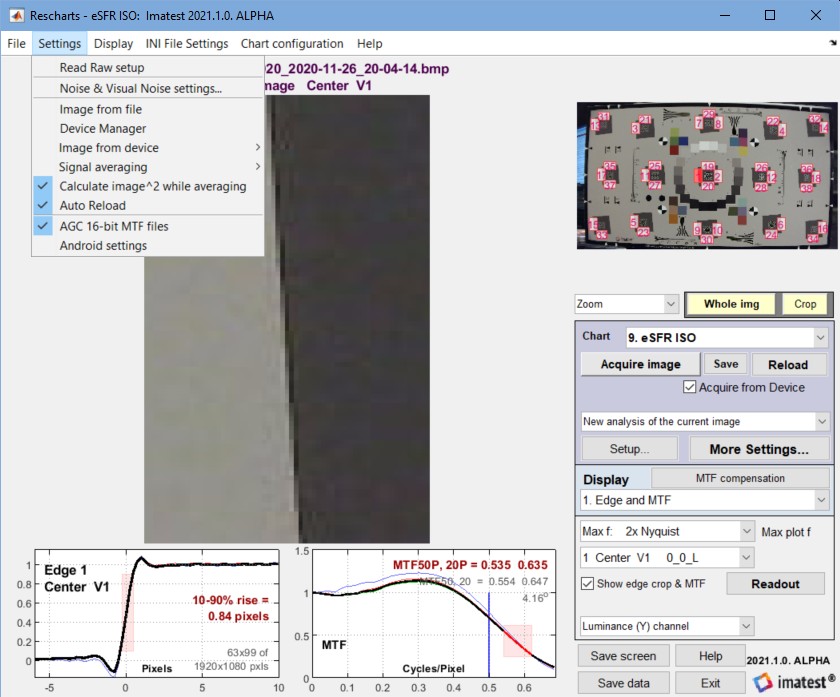This screenshot has height=697, width=840.
Task: Expand Signal averaging submenu
Action: pyautogui.click(x=148, y=167)
